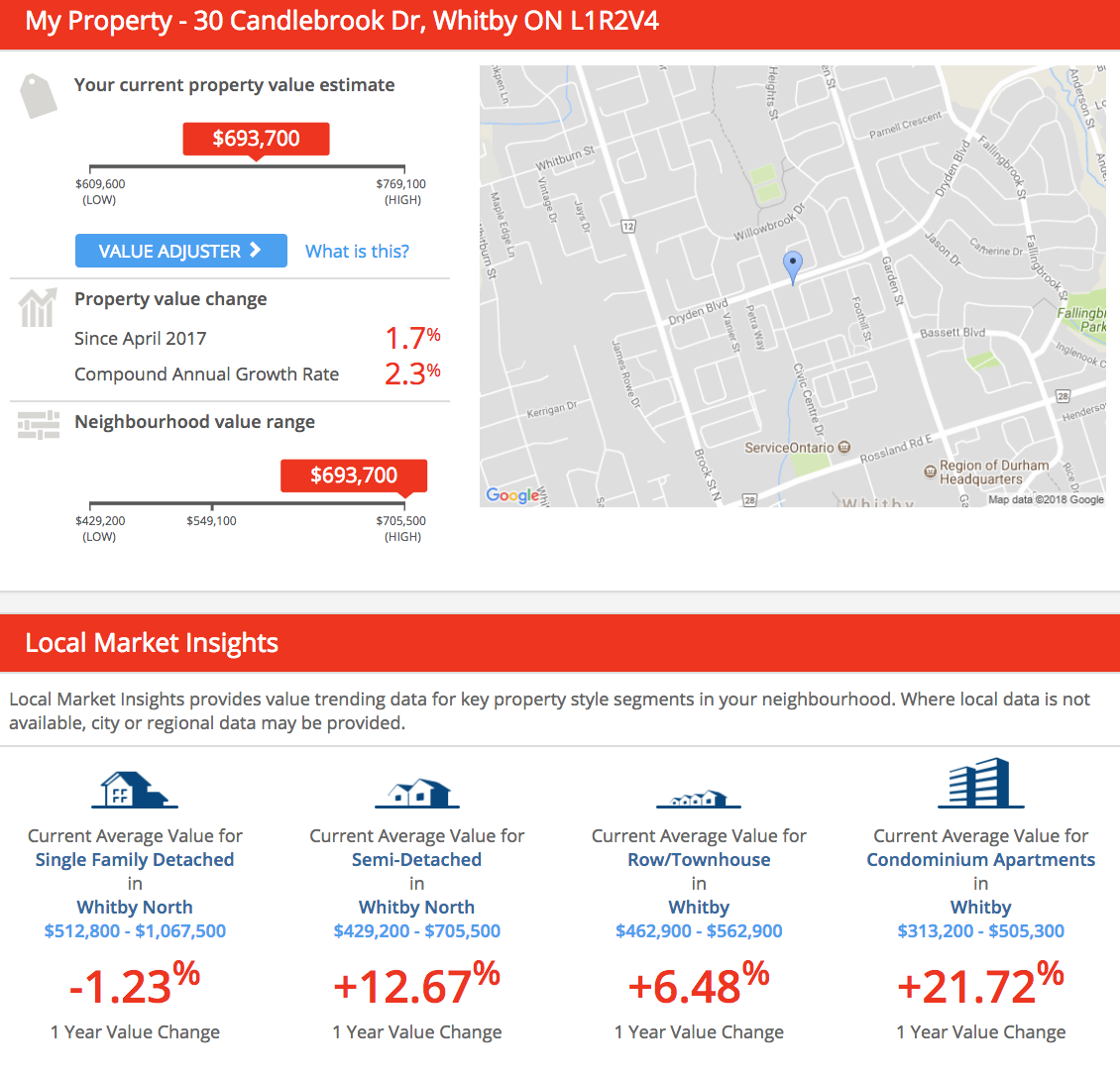Select the '$462,900 - $562,900' price range

(700, 931)
